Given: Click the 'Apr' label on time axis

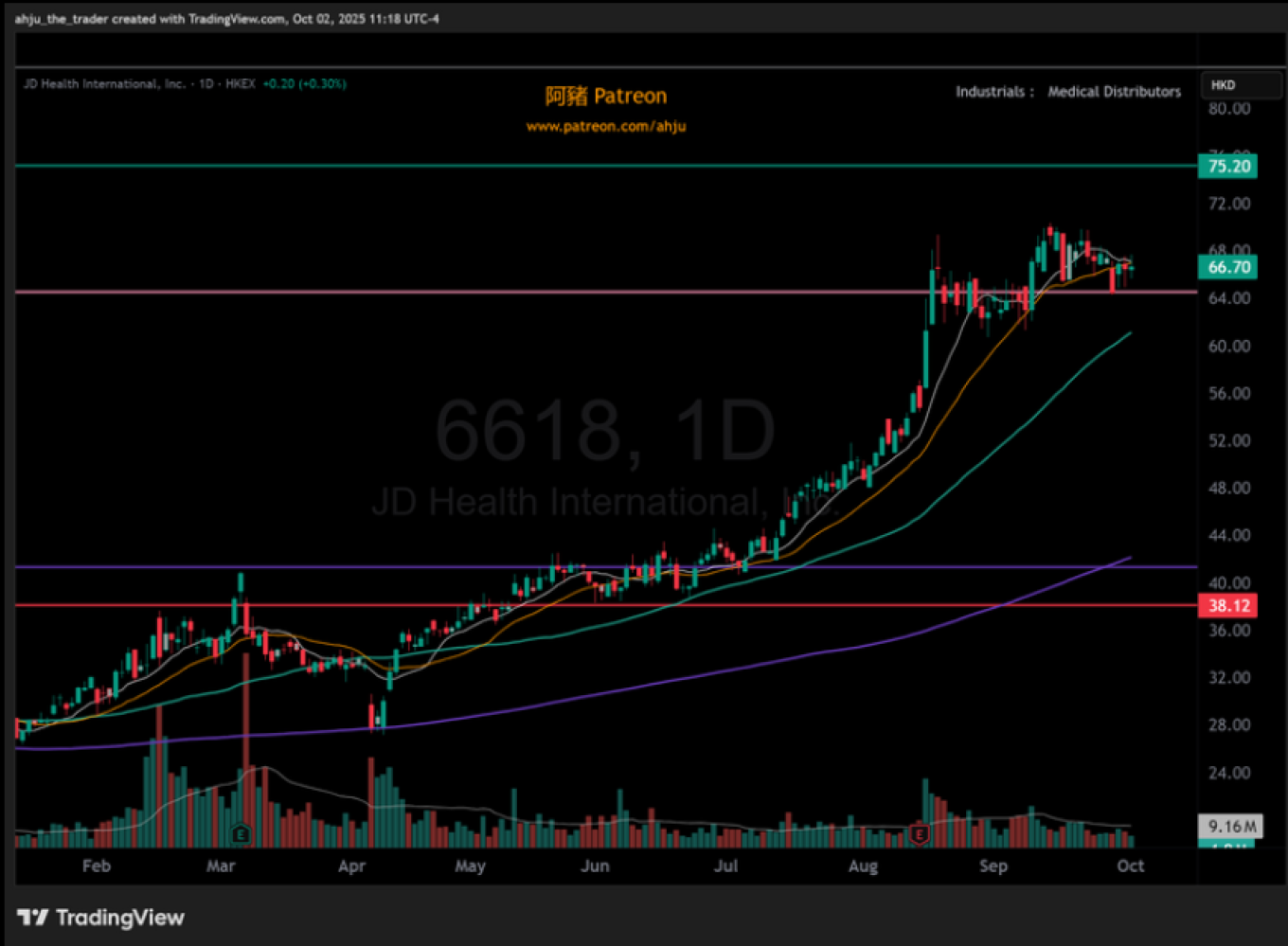Looking at the screenshot, I should pyautogui.click(x=351, y=866).
